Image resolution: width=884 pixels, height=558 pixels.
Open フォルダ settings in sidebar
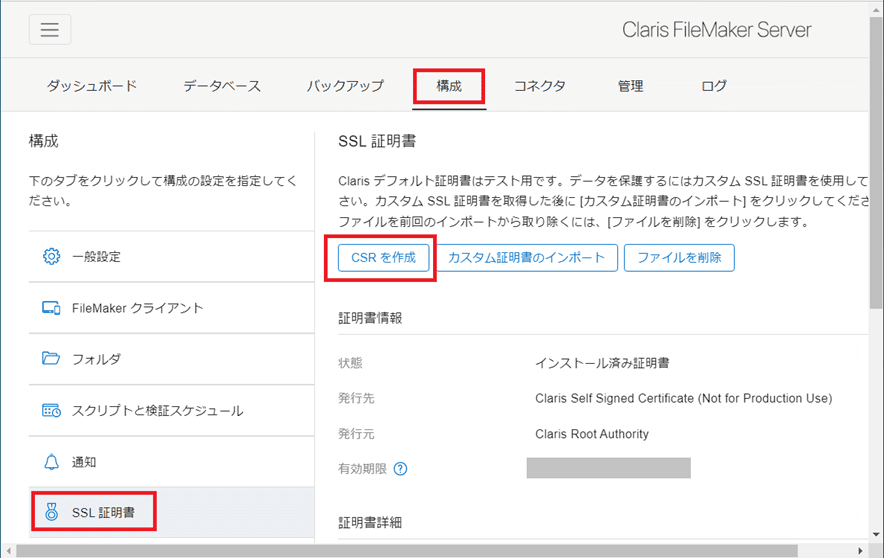(x=171, y=359)
